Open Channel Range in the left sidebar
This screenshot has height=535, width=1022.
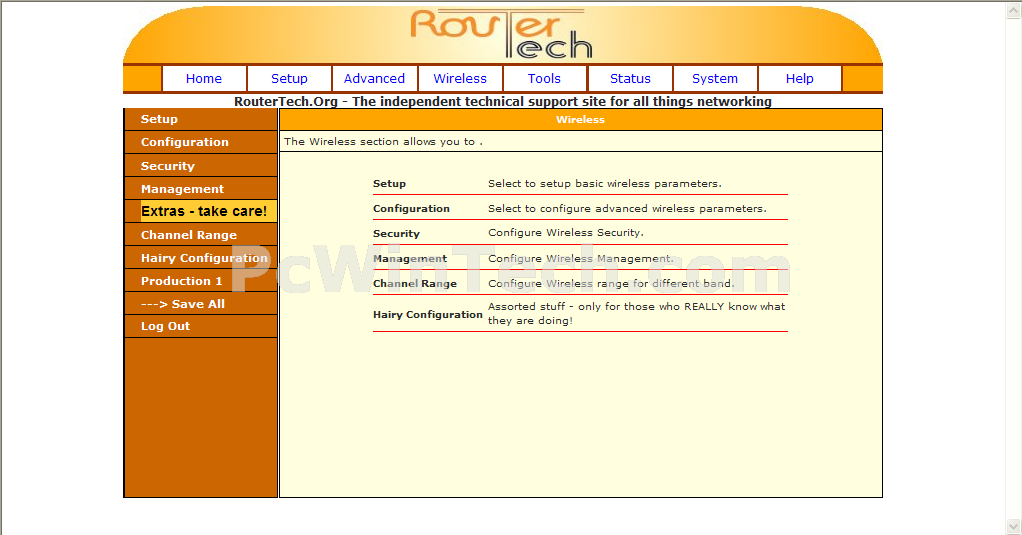[201, 235]
